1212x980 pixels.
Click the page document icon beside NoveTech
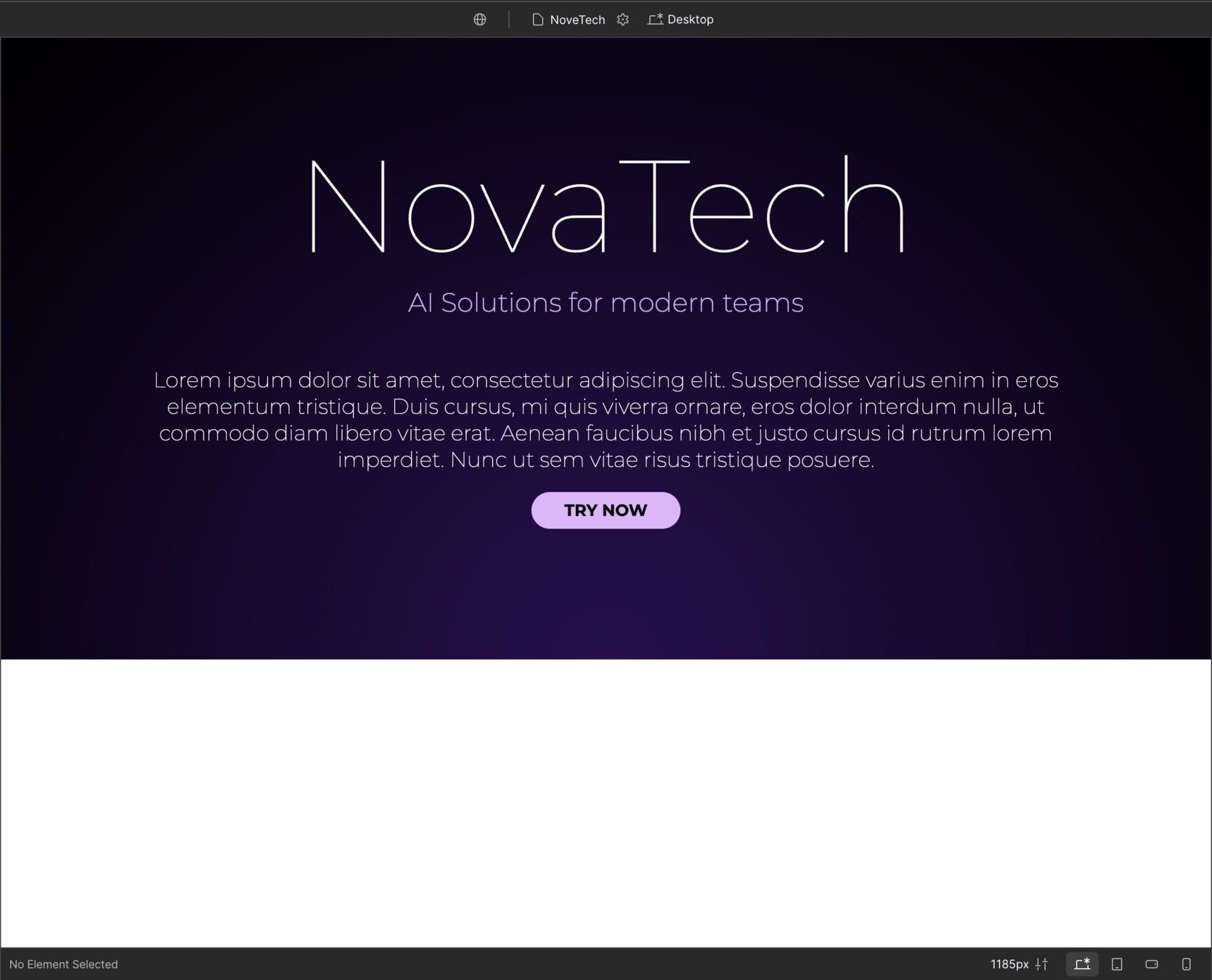[537, 20]
